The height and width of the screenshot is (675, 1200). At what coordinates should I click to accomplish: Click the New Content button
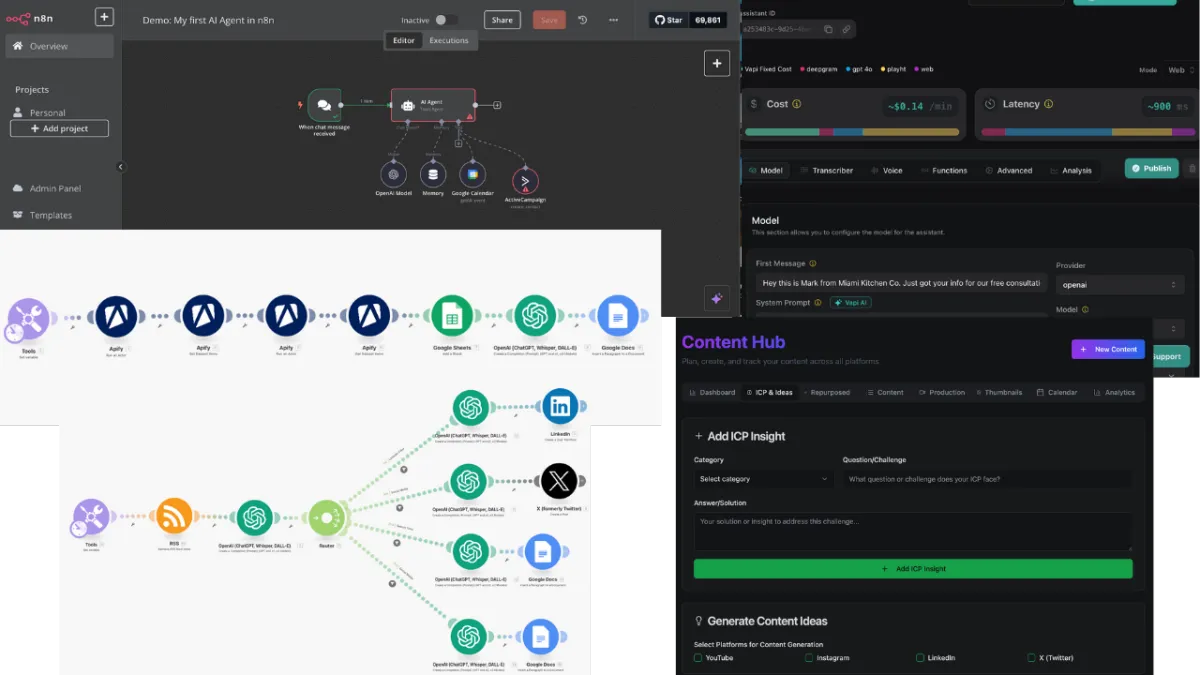click(1108, 349)
